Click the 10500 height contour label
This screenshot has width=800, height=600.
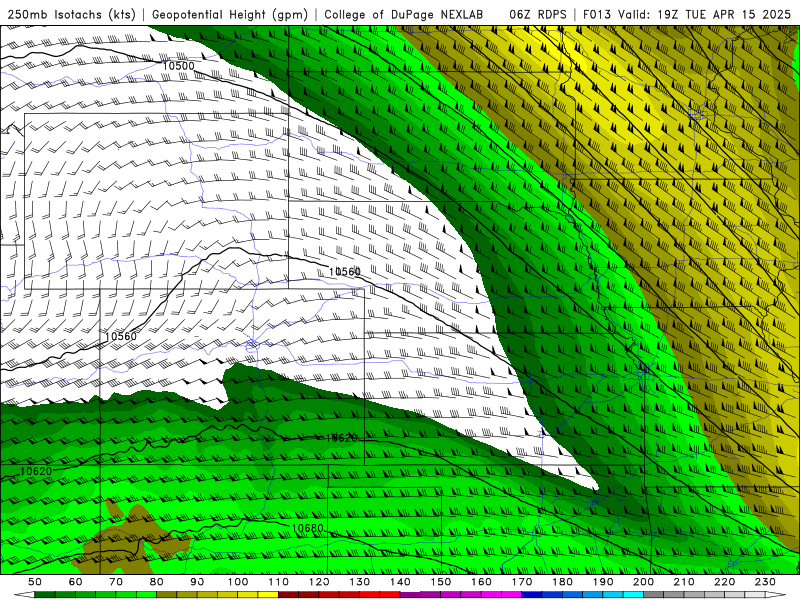pos(179,66)
